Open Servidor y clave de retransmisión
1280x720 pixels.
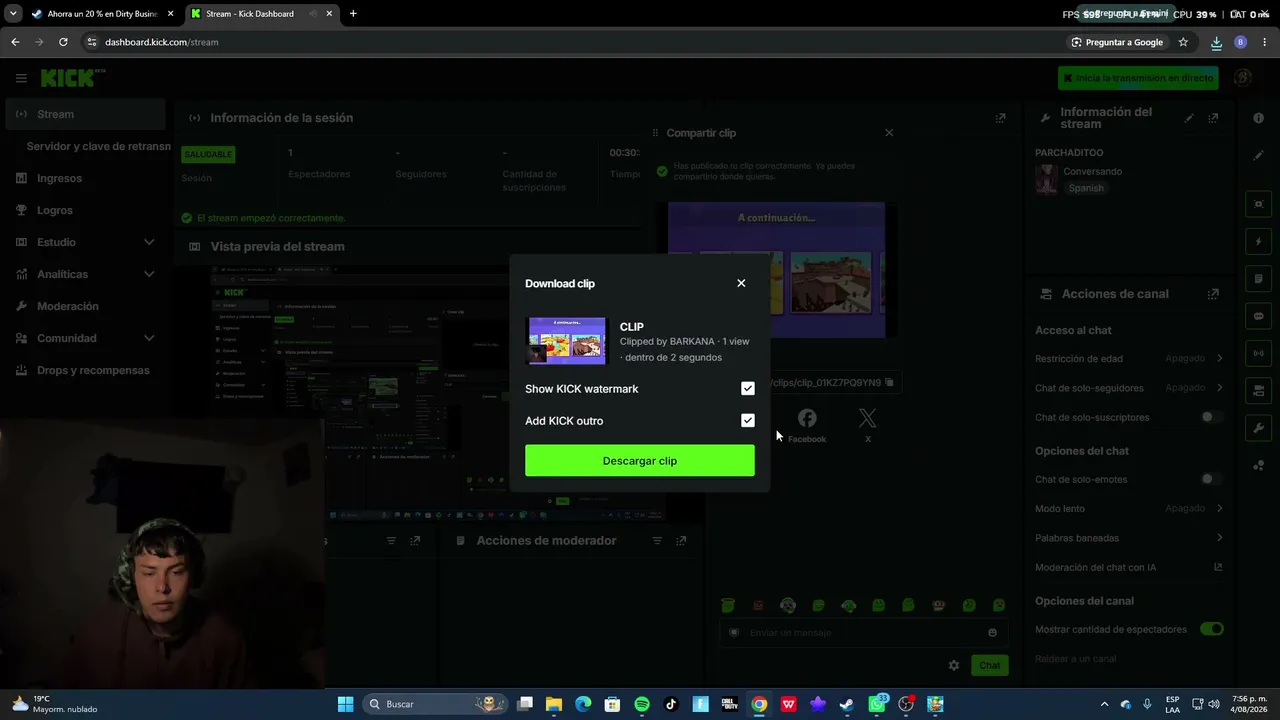coord(98,146)
